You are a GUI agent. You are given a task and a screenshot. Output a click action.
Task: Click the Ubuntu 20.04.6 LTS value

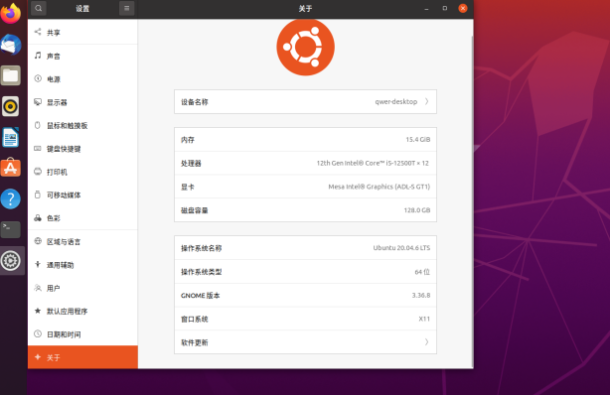401,248
